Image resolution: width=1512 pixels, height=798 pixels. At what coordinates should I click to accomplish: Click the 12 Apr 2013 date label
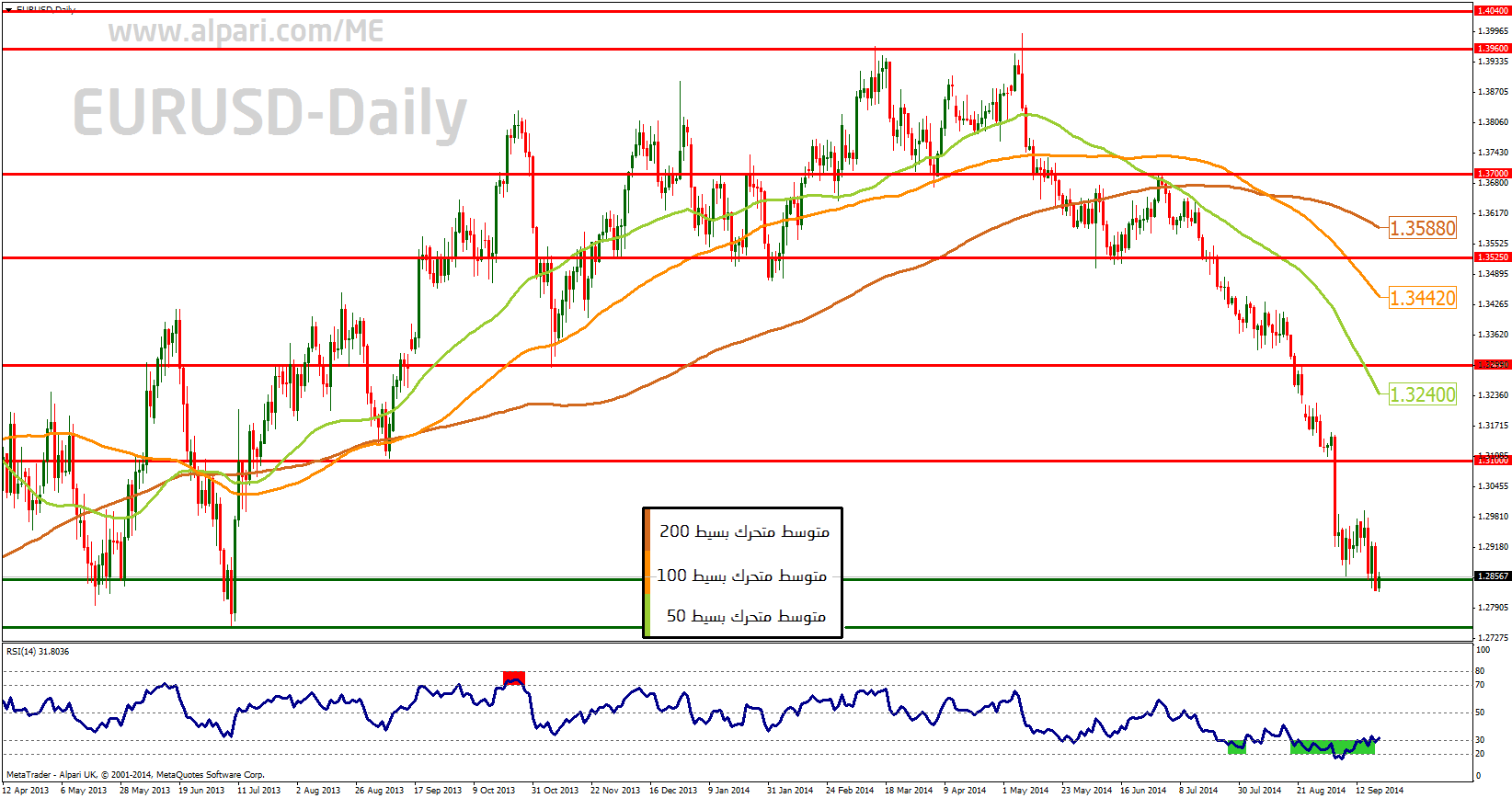point(26,790)
